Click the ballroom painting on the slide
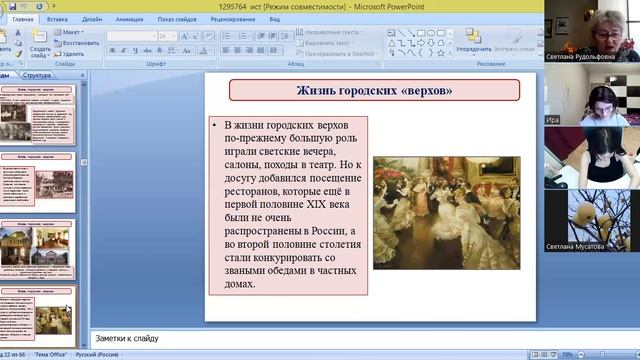Viewport: 640px width, 360px height. pos(447,213)
